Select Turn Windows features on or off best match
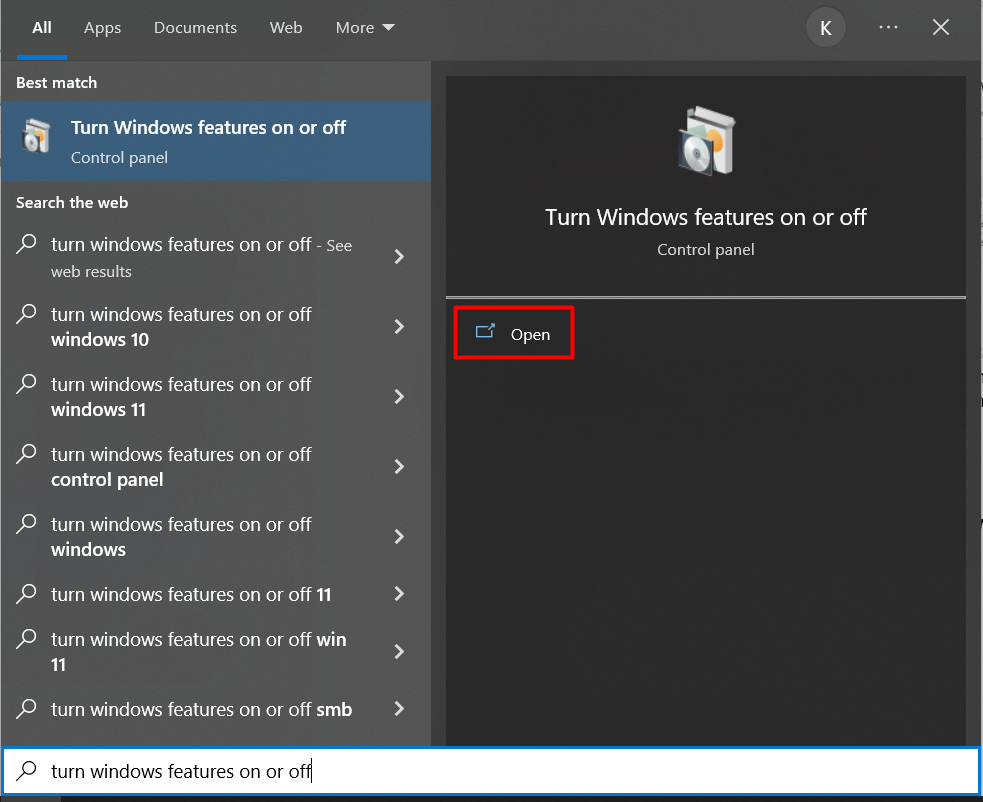 point(216,141)
